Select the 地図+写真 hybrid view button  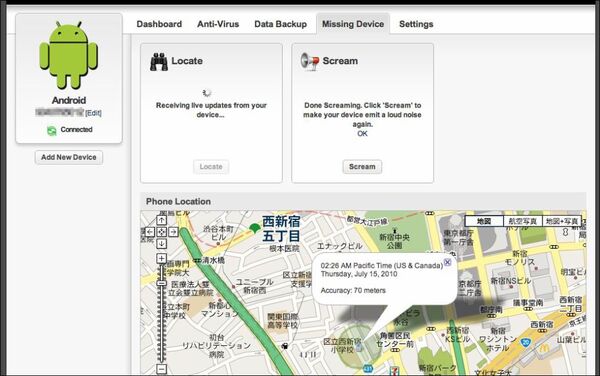(562, 221)
